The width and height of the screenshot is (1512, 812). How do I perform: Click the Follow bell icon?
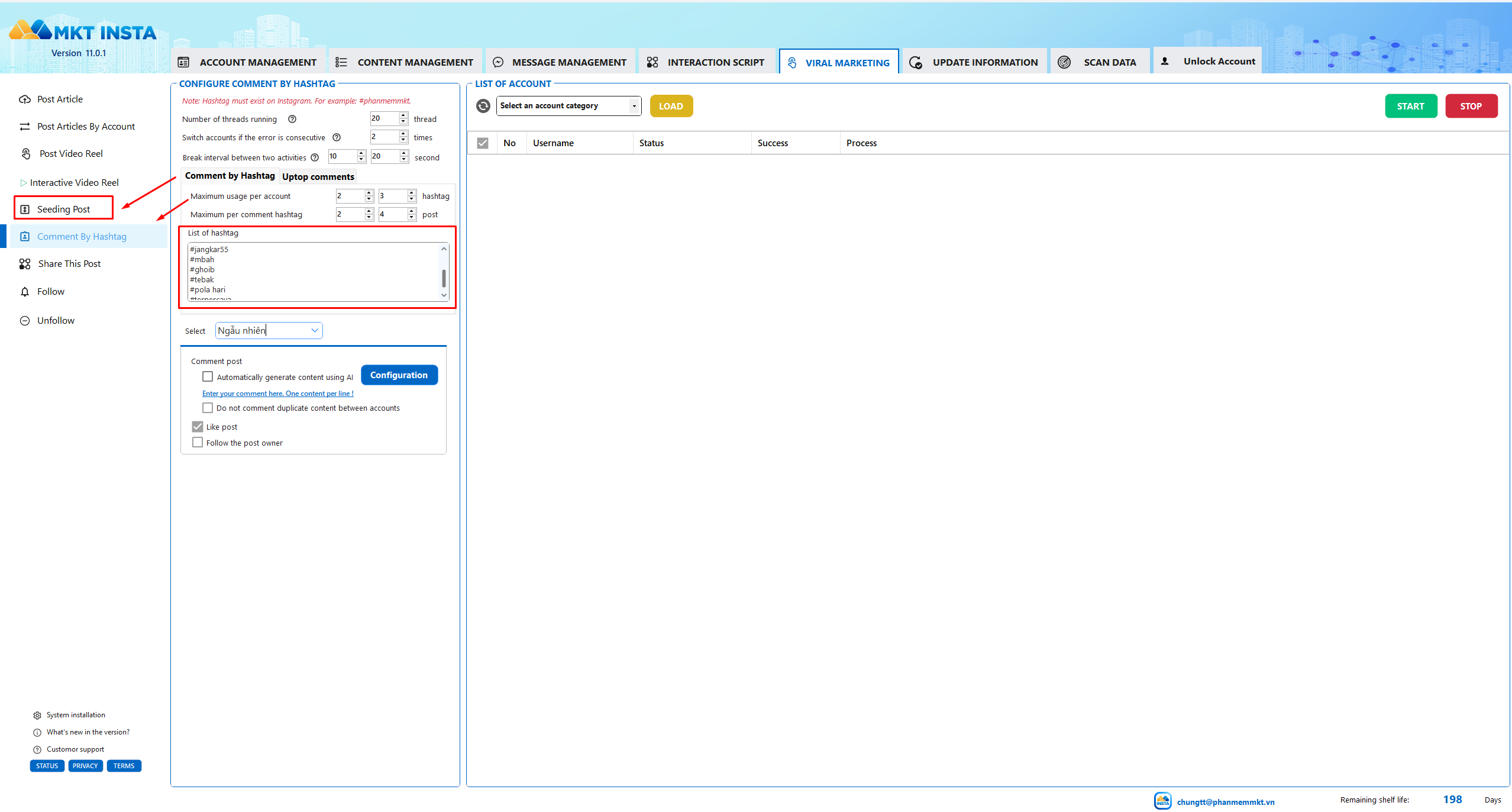pyautogui.click(x=25, y=292)
